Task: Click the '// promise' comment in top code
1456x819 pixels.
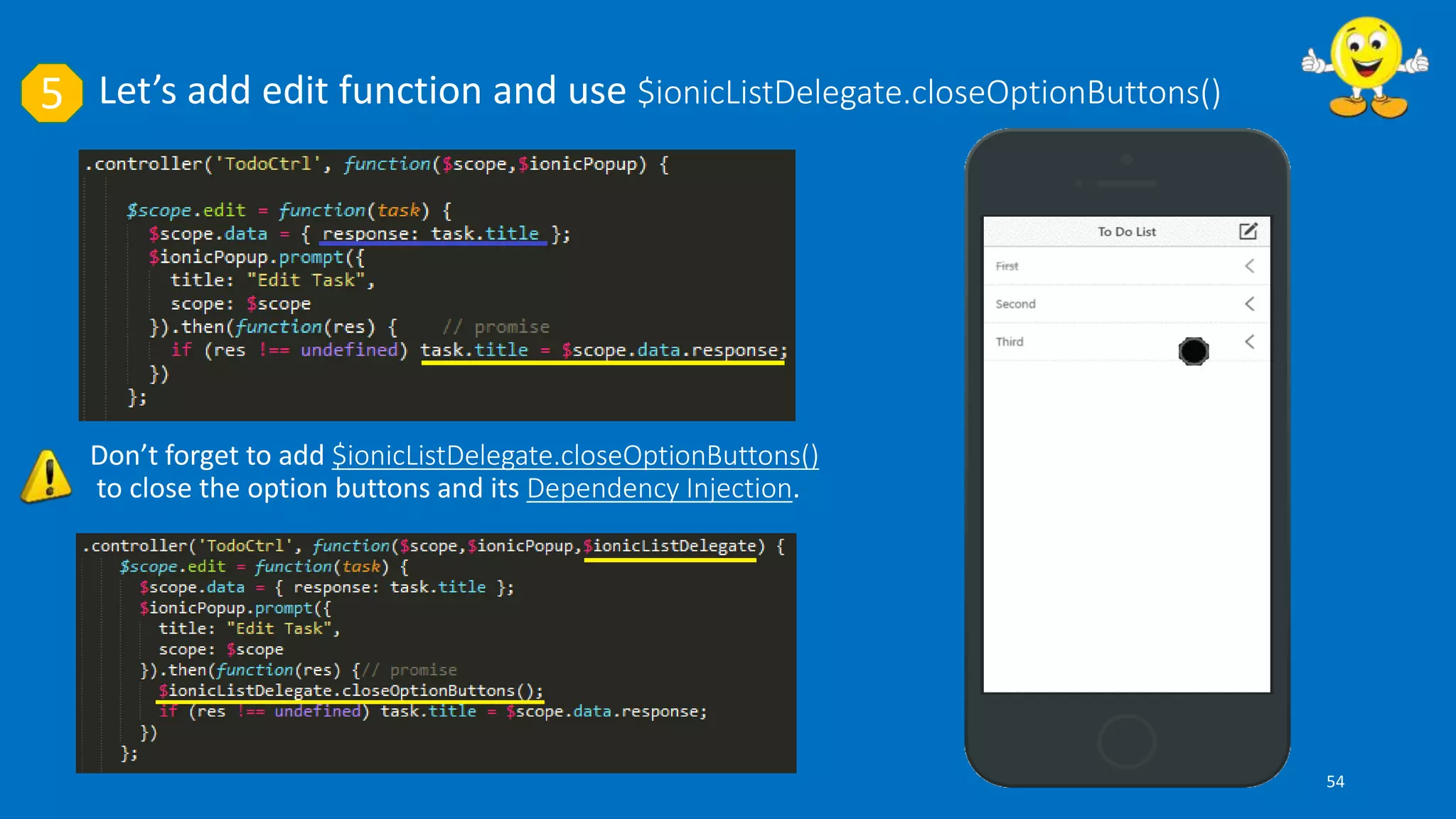Action: pyautogui.click(x=496, y=327)
